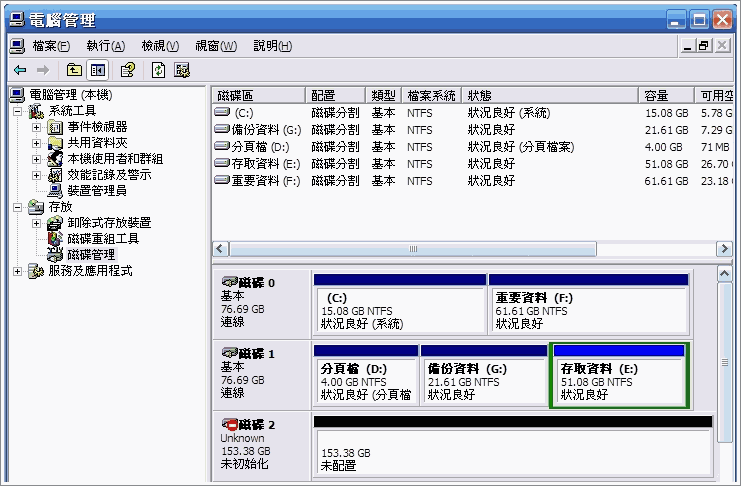The height and width of the screenshot is (486, 741).
Task: Click the volume list scroll right arrow
Action: tap(724, 249)
